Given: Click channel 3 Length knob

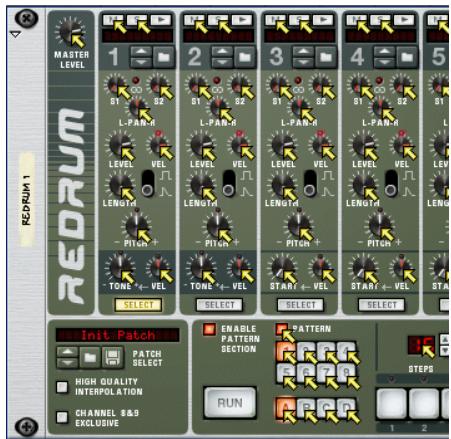Looking at the screenshot, I should tap(282, 184).
